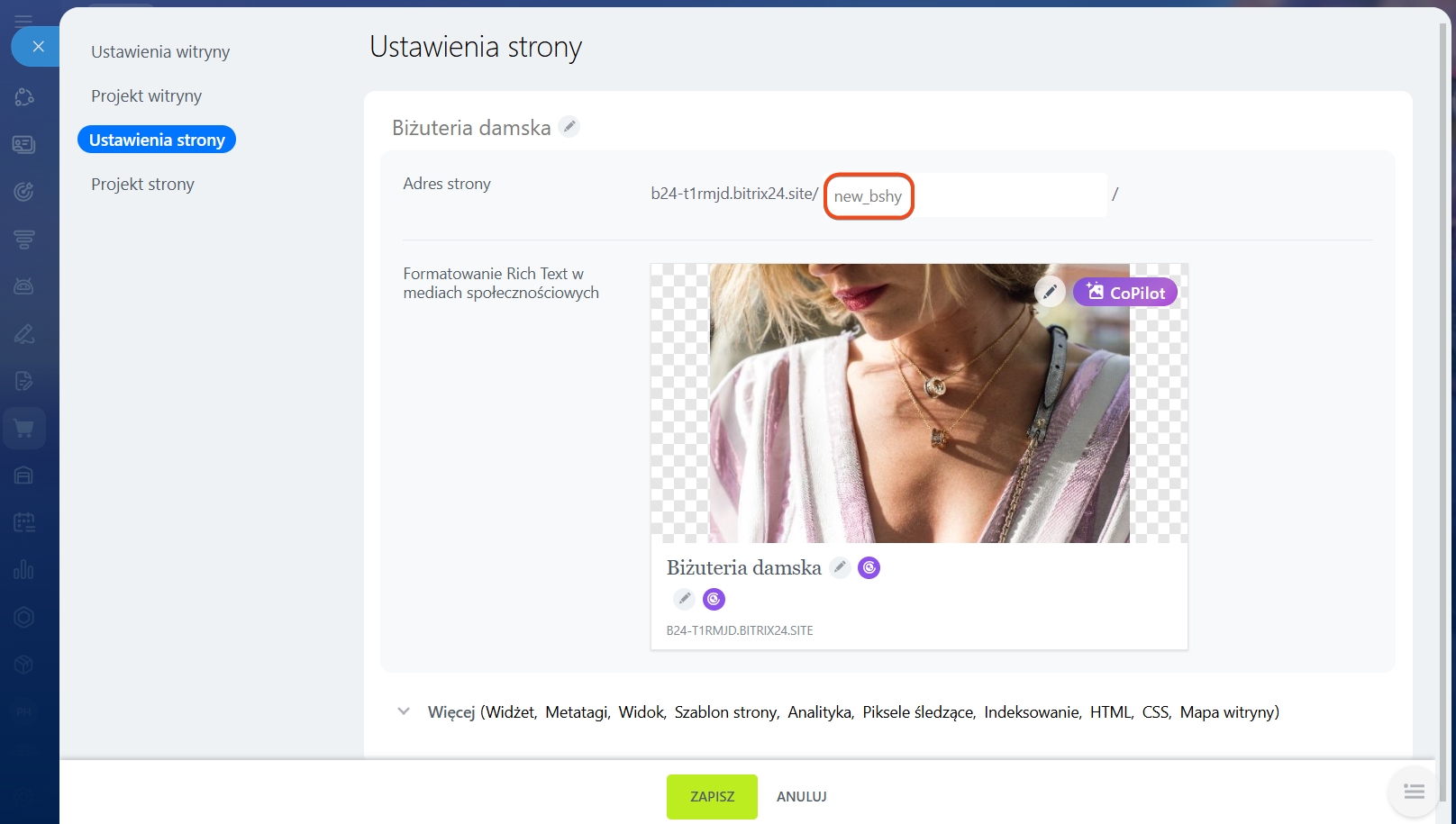Edit the Rich Text title Biżuteria damska
Viewport: 1456px width, 824px height.
[x=840, y=567]
